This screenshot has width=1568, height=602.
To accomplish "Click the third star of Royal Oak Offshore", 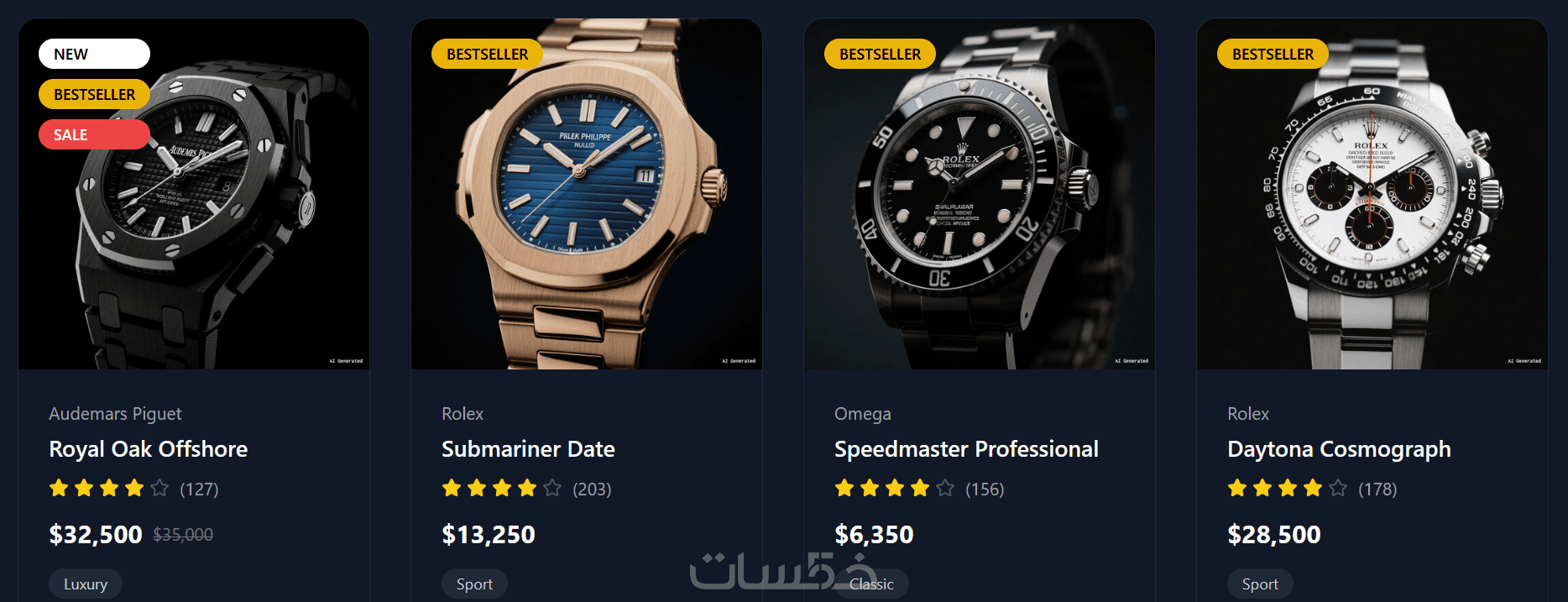I will click(109, 488).
